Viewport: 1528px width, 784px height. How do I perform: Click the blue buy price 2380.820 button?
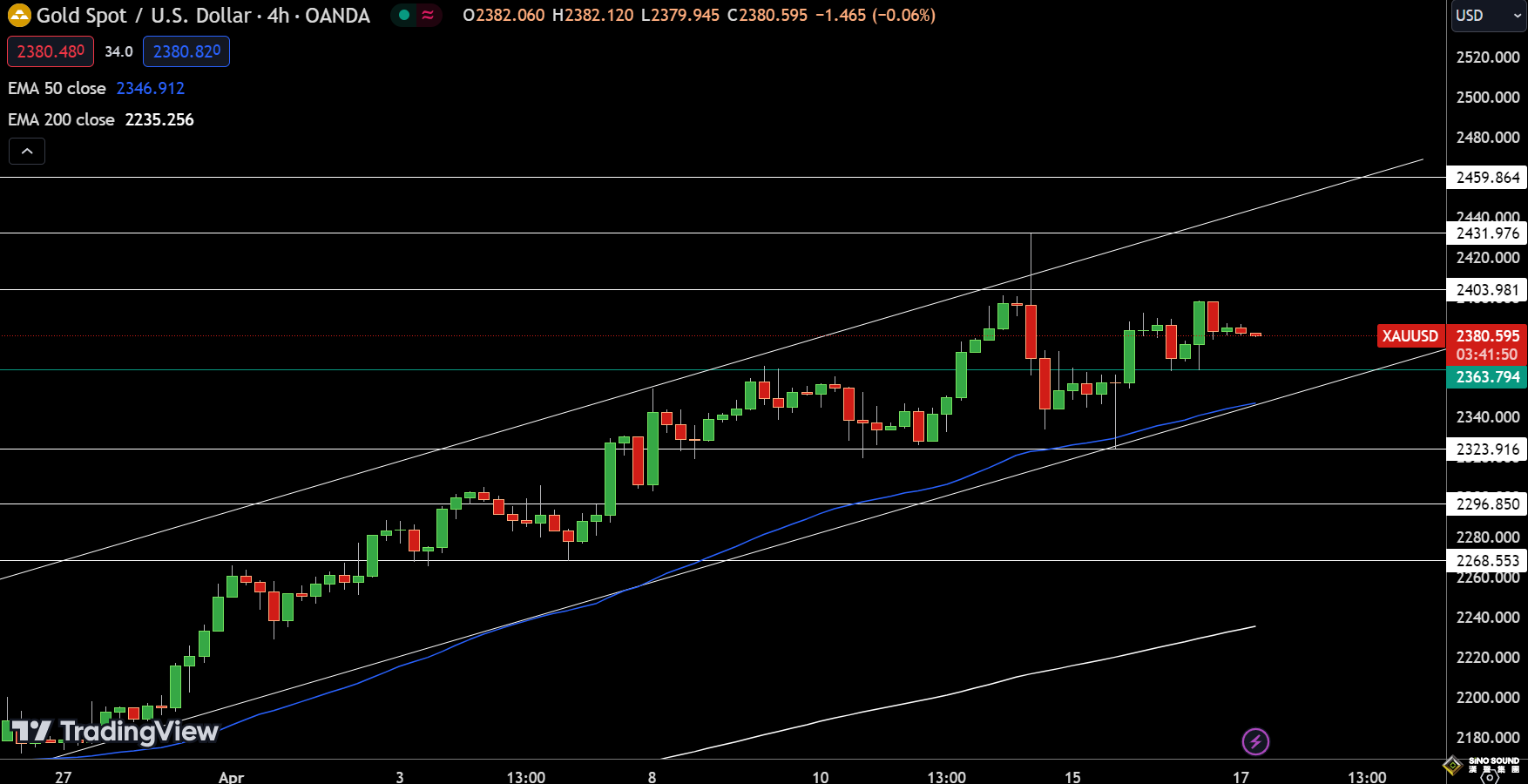(186, 51)
